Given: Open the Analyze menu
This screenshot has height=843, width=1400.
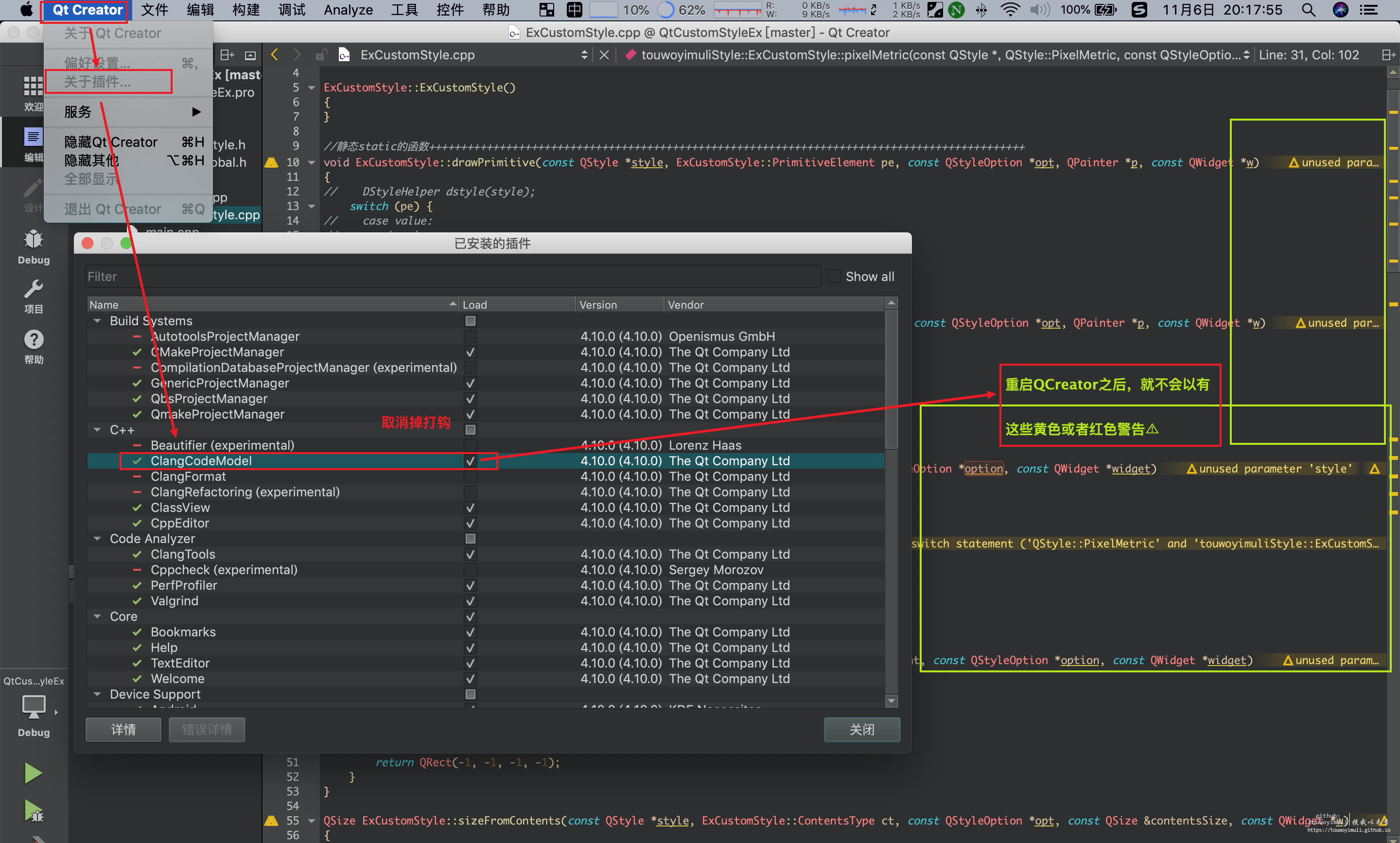Looking at the screenshot, I should pos(348,10).
